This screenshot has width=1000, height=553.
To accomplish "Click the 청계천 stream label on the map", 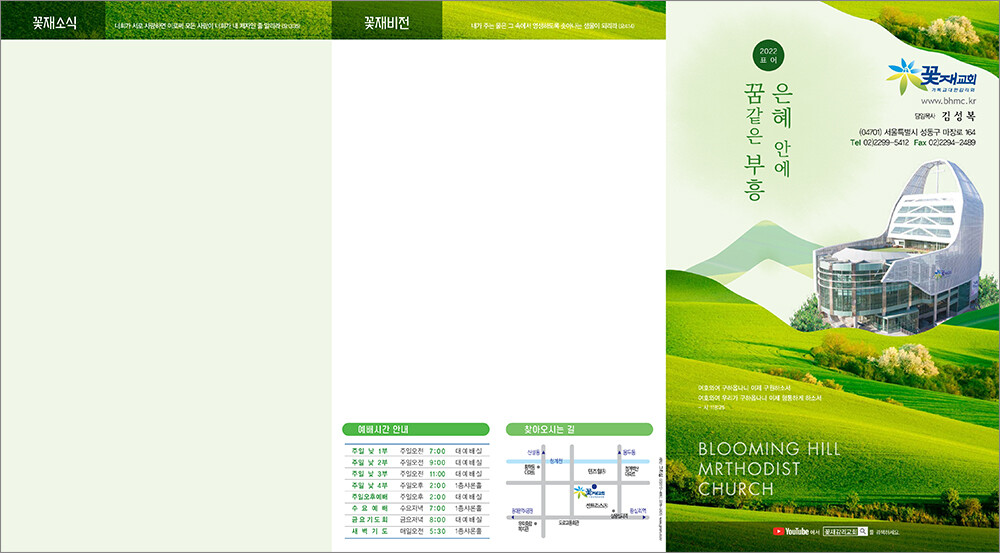I will [556, 461].
